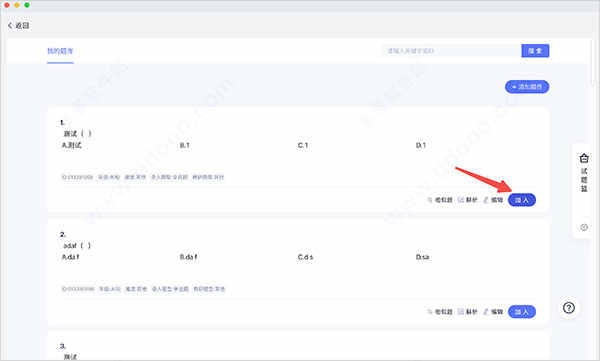Open the help question mark button
This screenshot has width=600, height=361.
pyautogui.click(x=569, y=308)
